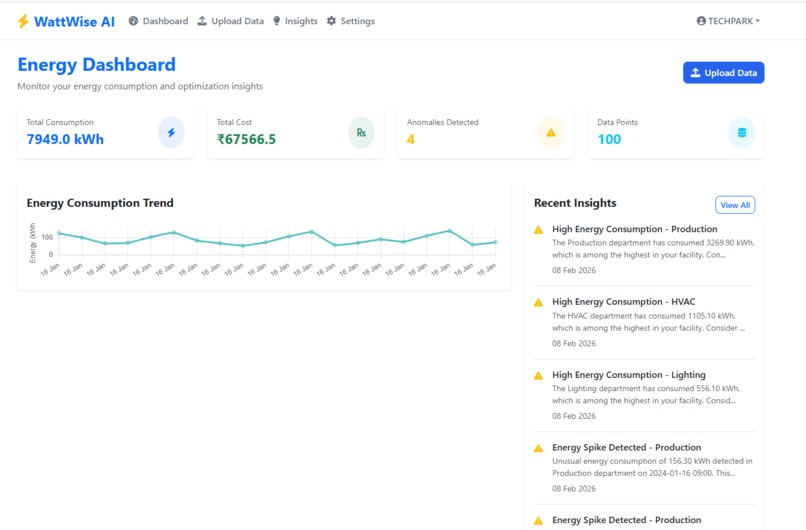Click the Upload Data icon in navbar

click(202, 21)
